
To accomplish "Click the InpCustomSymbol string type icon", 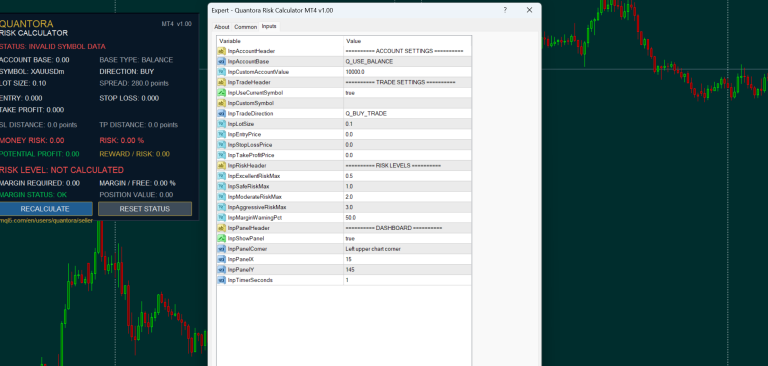I will pos(221,103).
